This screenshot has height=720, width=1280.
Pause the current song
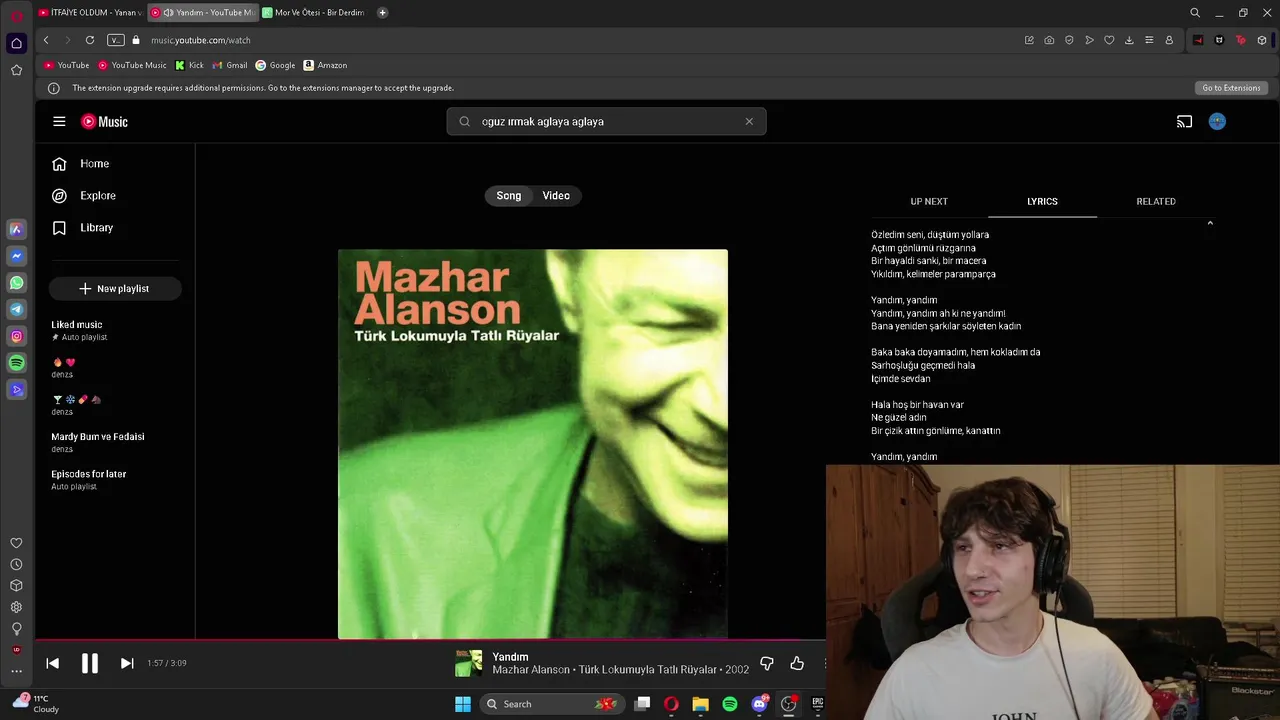89,663
